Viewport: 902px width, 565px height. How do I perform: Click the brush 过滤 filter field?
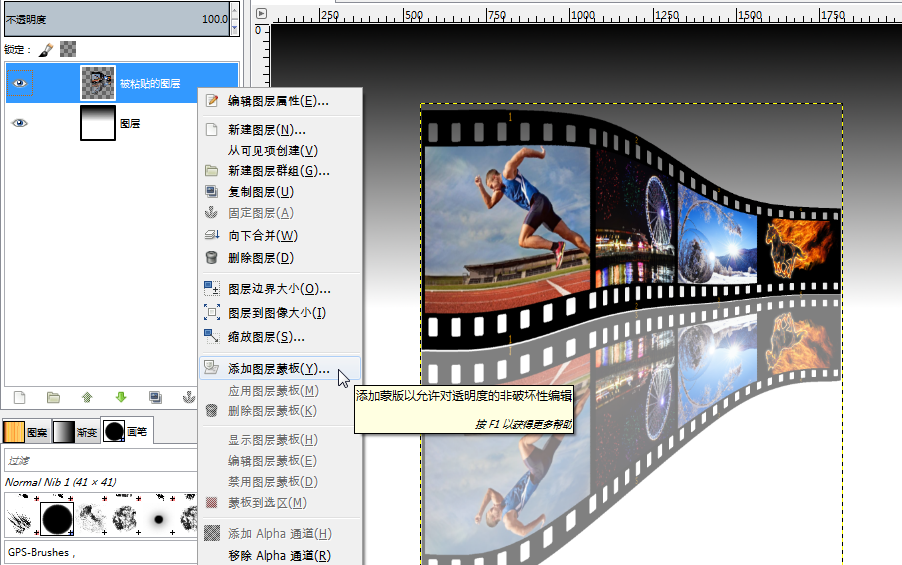[101, 460]
